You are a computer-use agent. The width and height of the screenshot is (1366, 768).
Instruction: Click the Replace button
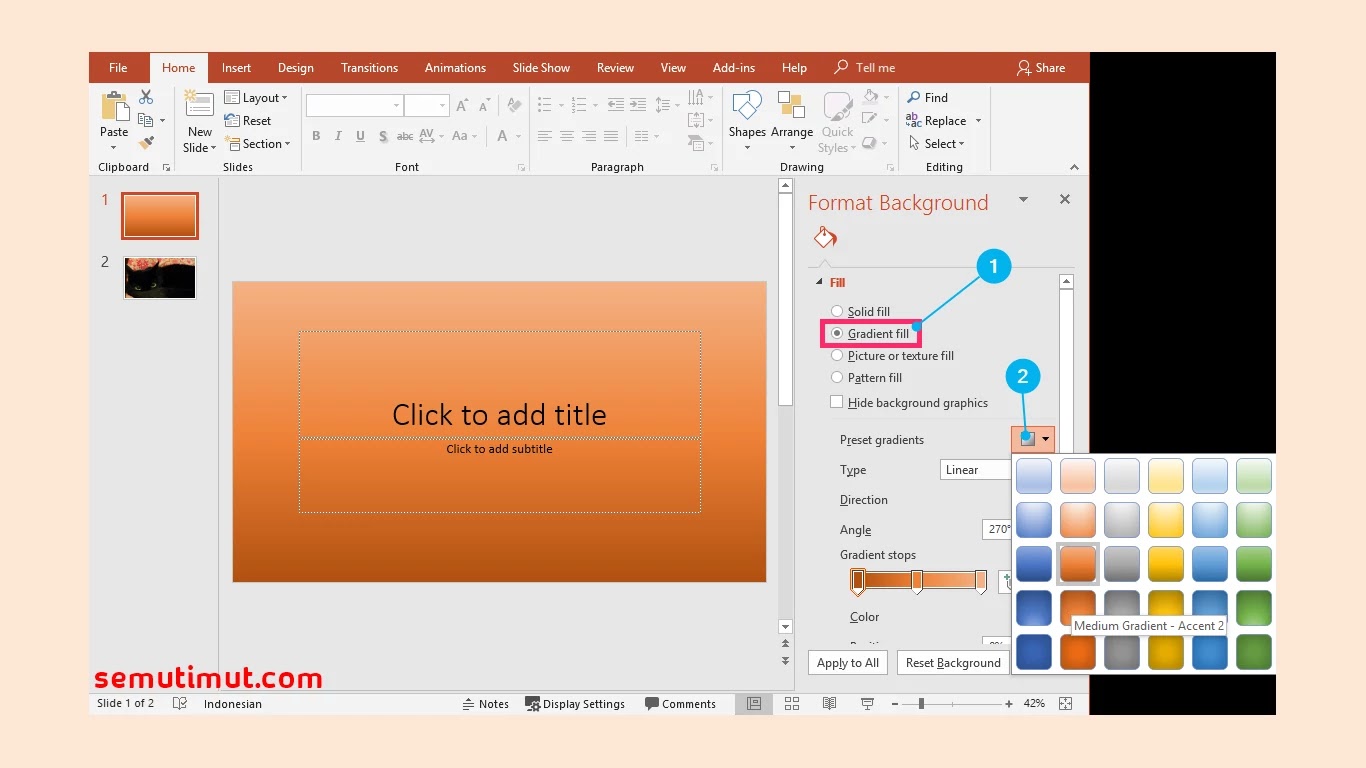coord(944,121)
